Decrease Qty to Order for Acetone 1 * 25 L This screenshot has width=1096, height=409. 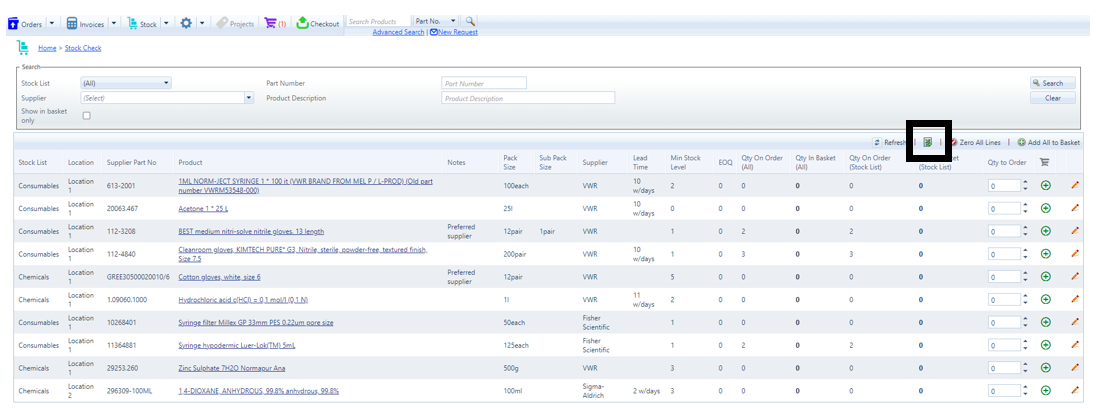click(x=1025, y=211)
